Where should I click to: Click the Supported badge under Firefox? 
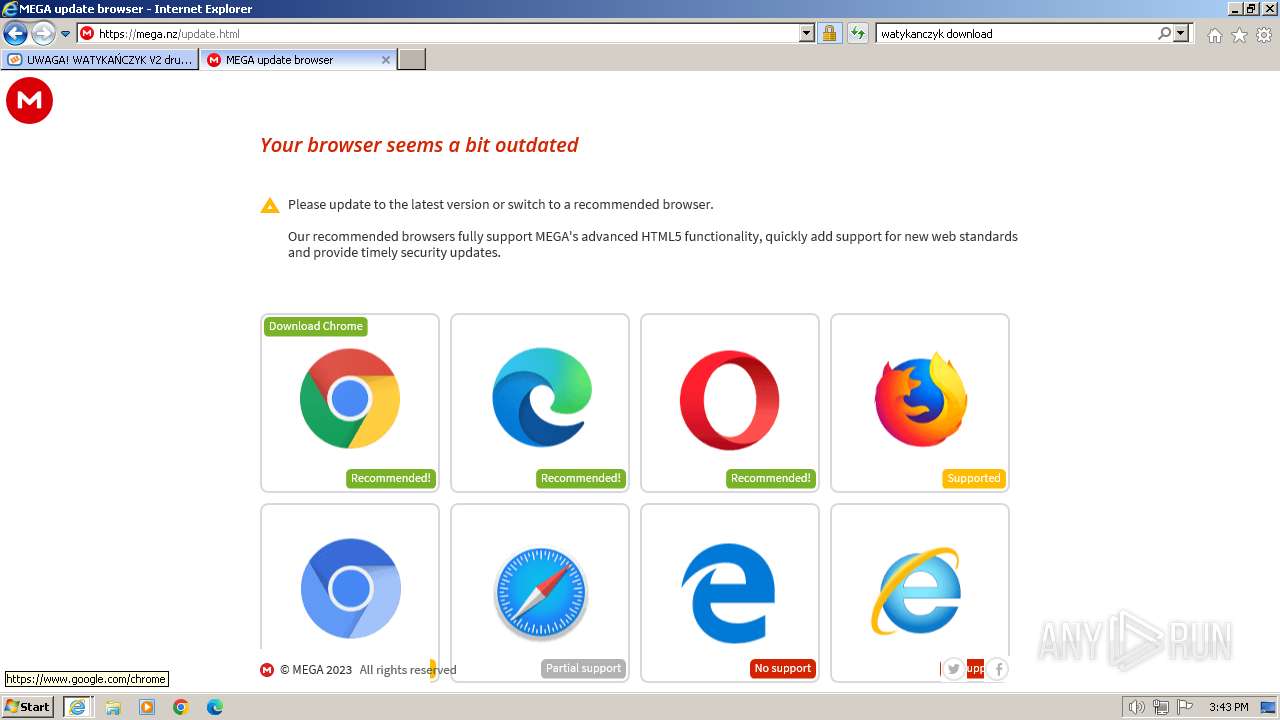tap(974, 478)
